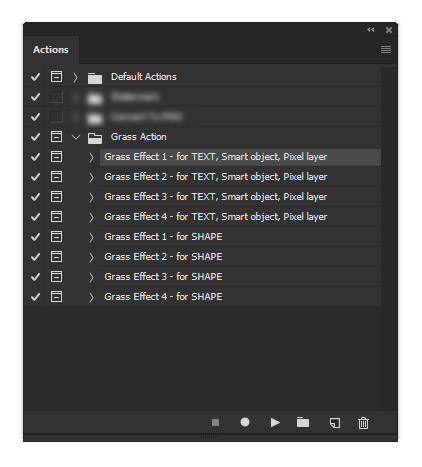Play the selected action
The height and width of the screenshot is (467, 422).
tap(275, 422)
